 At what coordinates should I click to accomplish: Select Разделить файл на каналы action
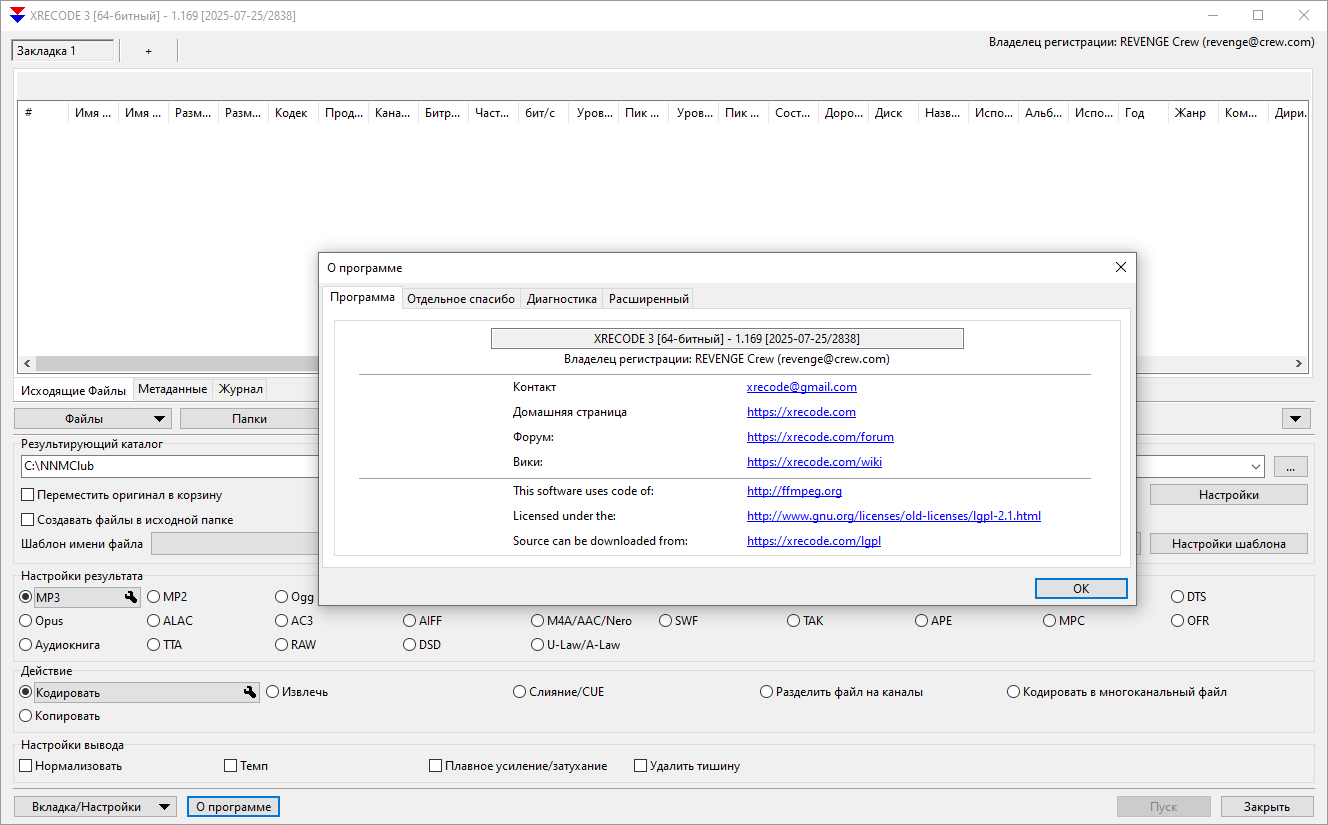click(767, 692)
